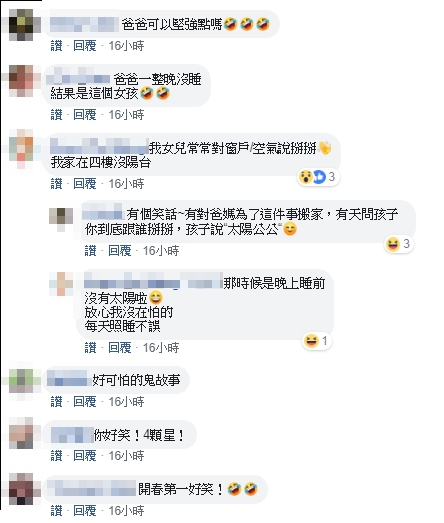Reply to the 爸爸可以堅強點嗎 comment
The height and width of the screenshot is (523, 444).
(84, 46)
